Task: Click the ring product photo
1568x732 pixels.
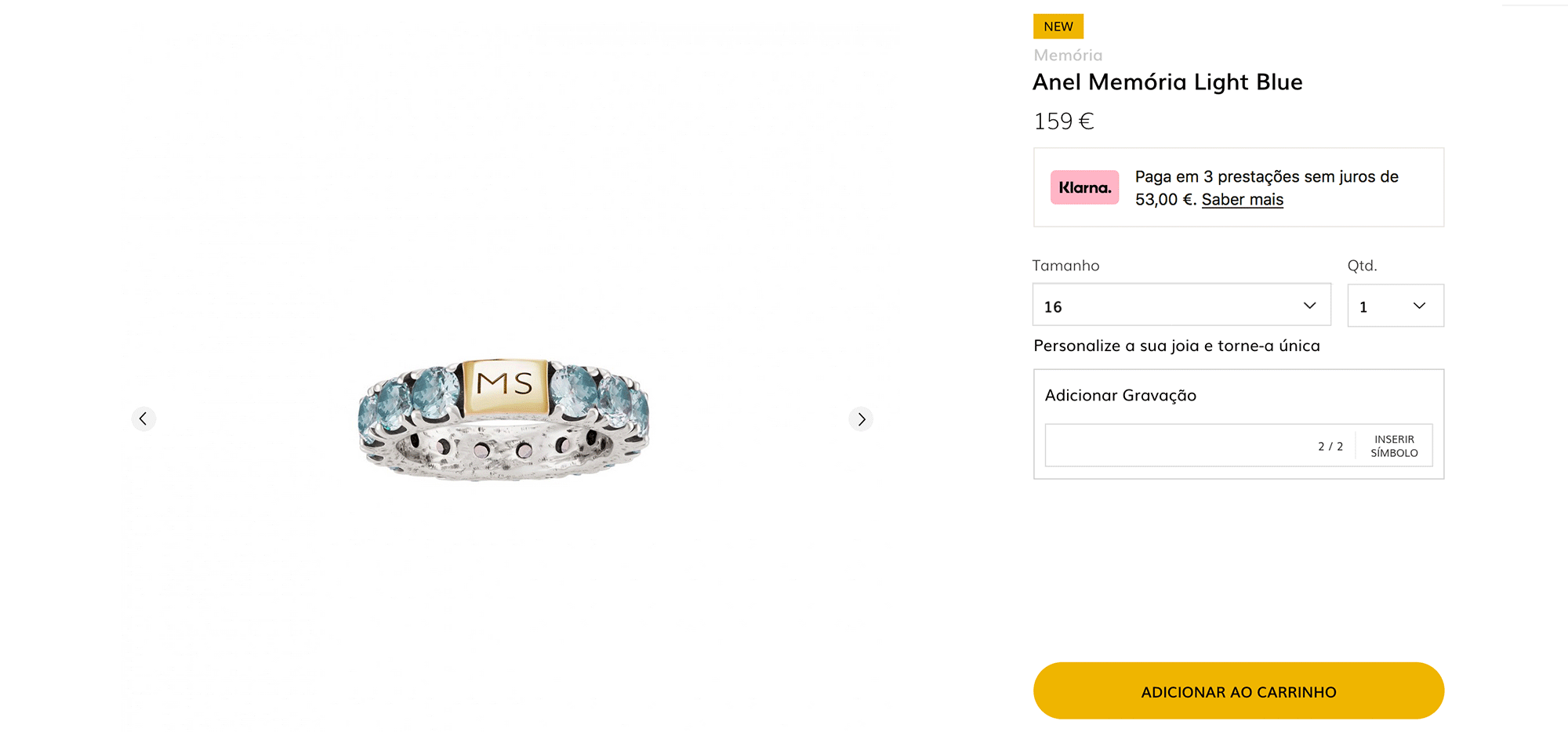Action: (x=503, y=419)
